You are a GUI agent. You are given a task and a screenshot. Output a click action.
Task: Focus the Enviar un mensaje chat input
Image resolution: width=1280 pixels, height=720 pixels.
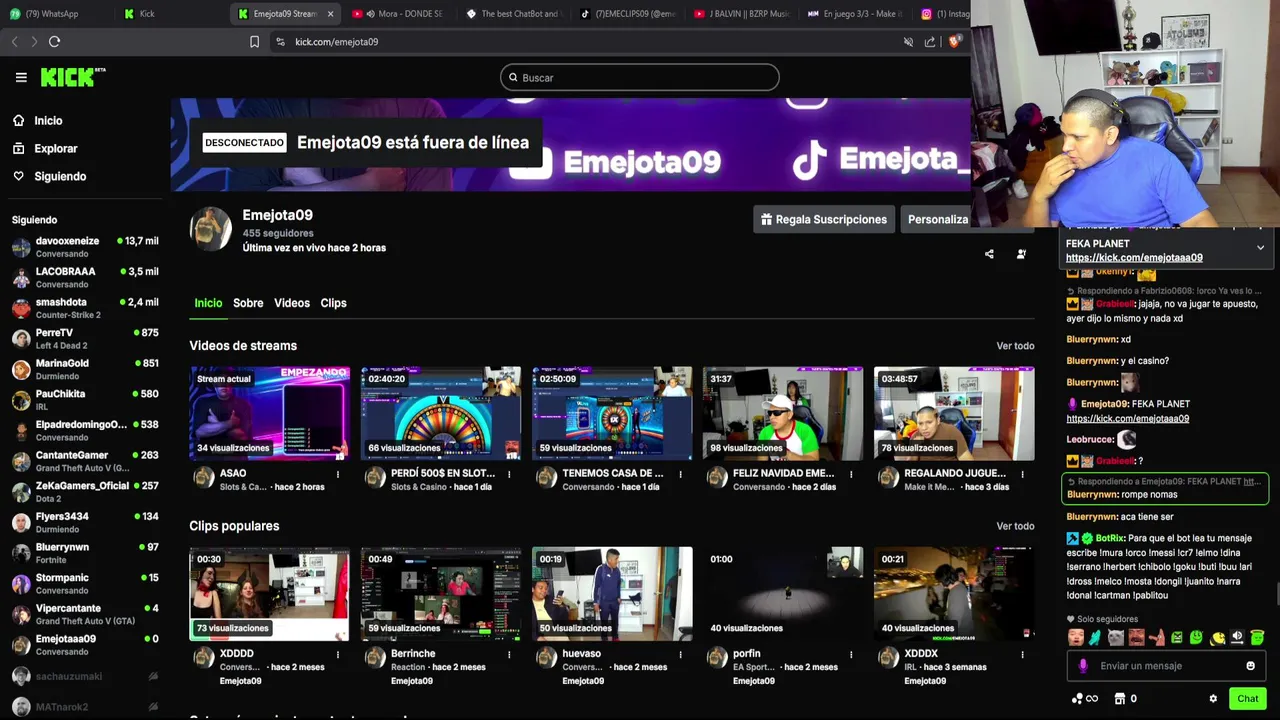tap(1165, 666)
